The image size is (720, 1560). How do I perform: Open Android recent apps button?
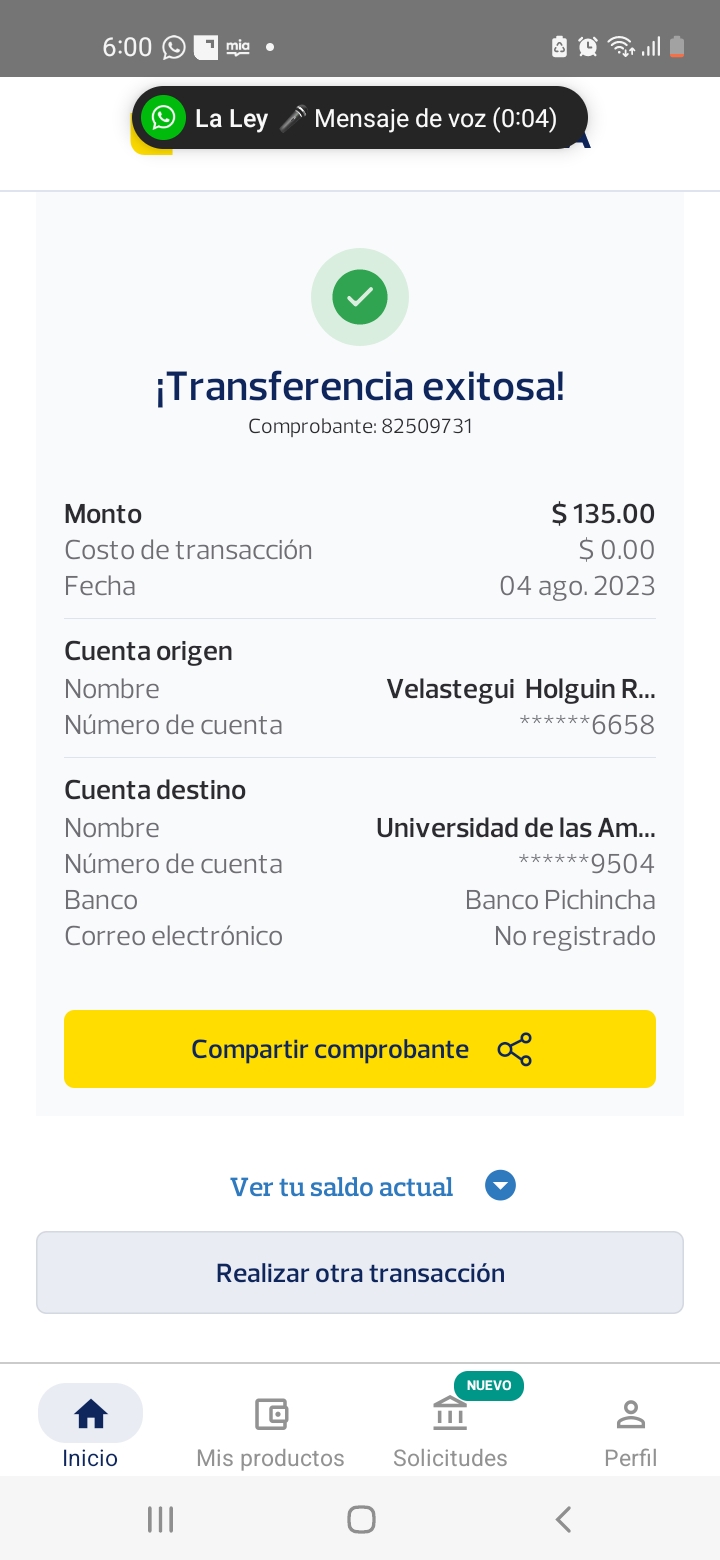point(160,1520)
